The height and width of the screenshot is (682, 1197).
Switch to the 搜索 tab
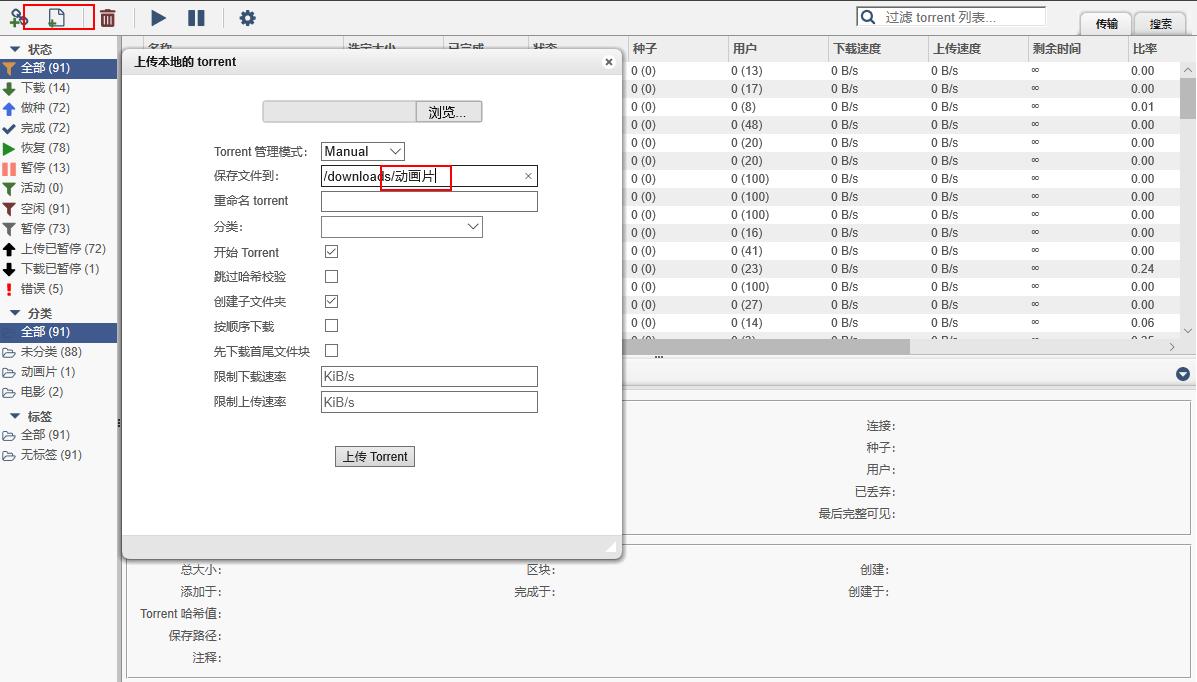[1160, 24]
